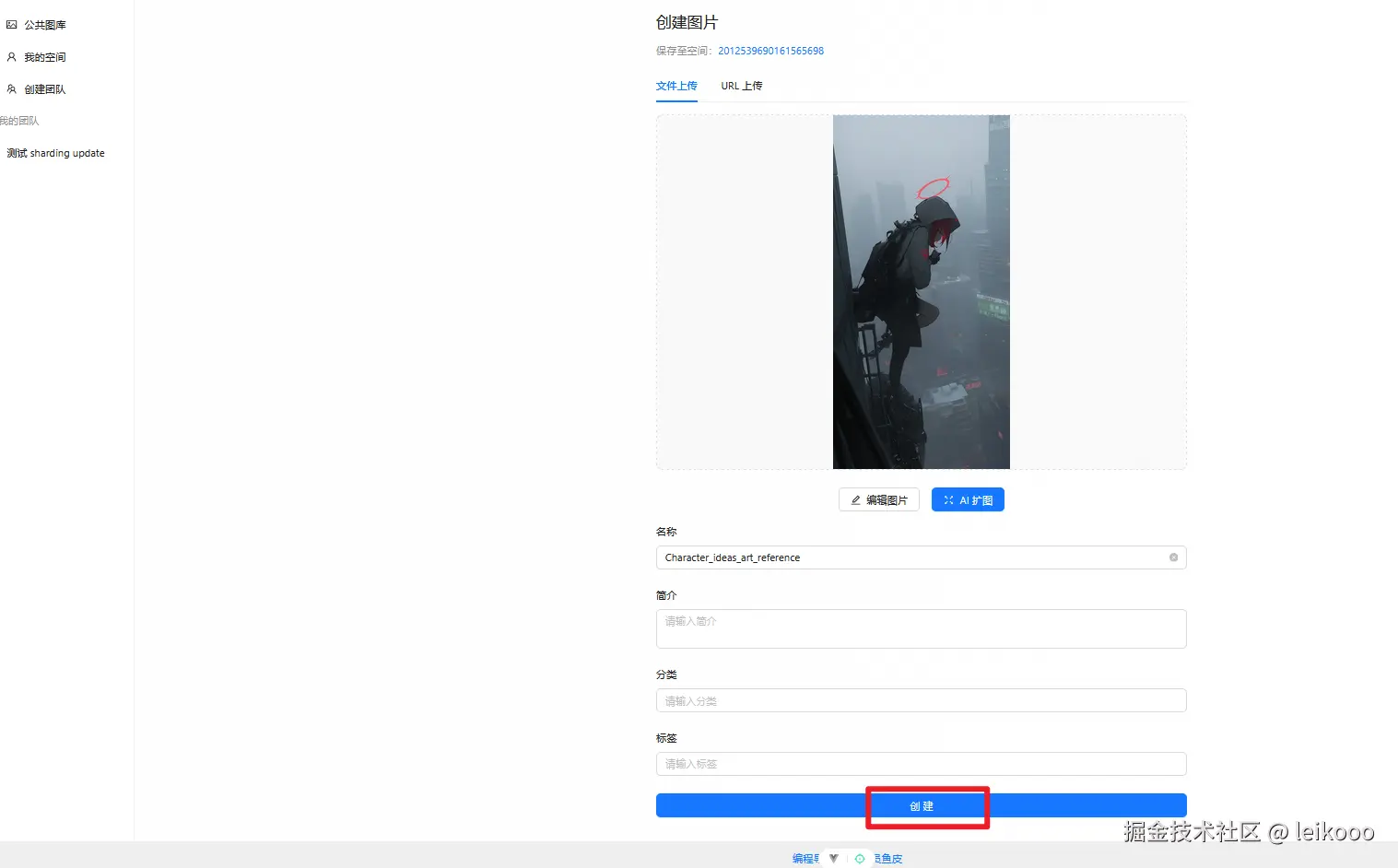
Task: Switch to the 文件上传 tab
Action: 676,86
